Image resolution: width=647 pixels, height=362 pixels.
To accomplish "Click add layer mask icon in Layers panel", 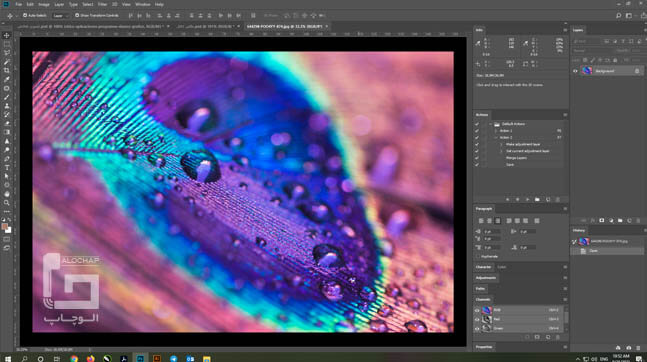I will click(602, 221).
